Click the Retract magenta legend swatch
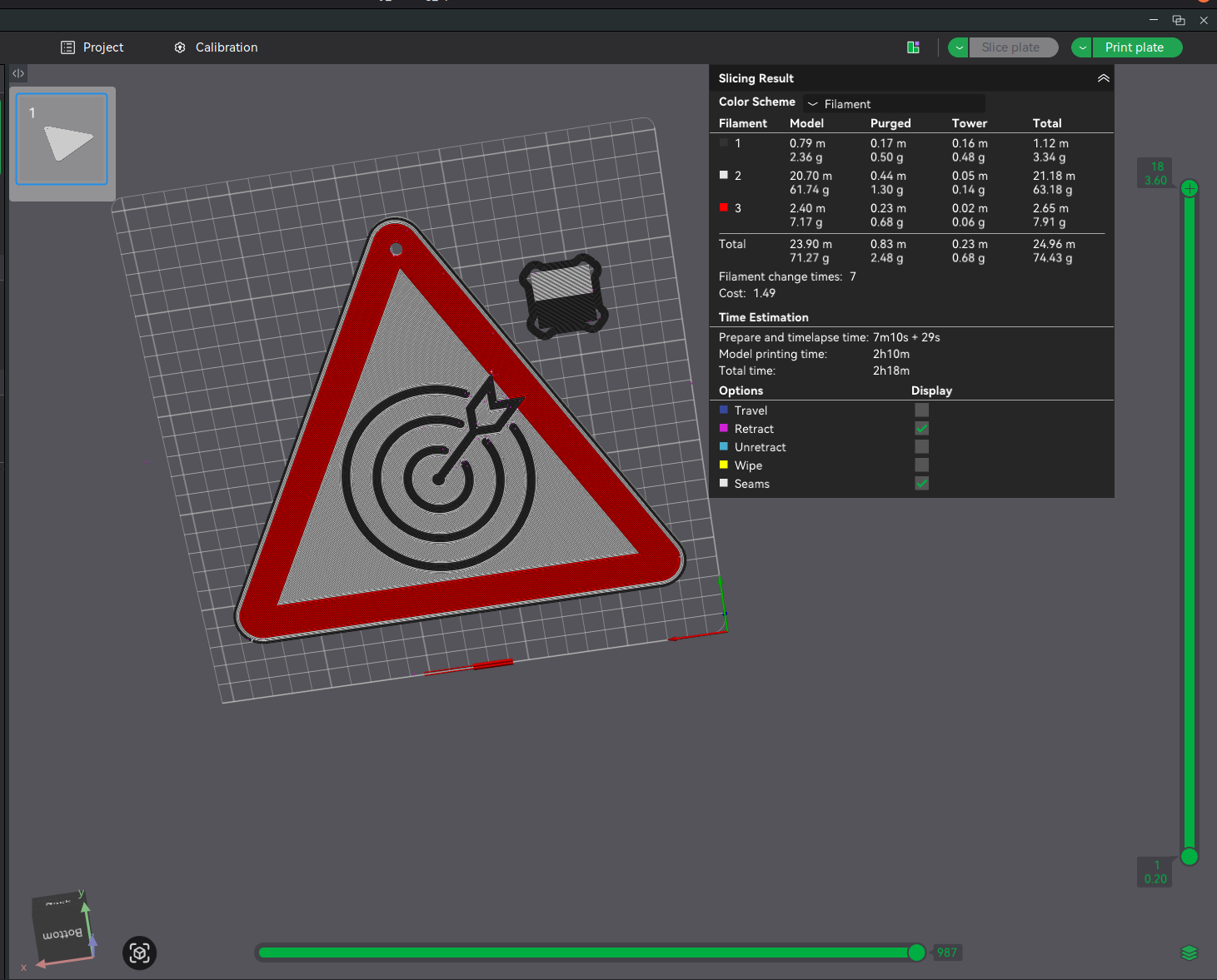The width and height of the screenshot is (1217, 980). [x=724, y=428]
